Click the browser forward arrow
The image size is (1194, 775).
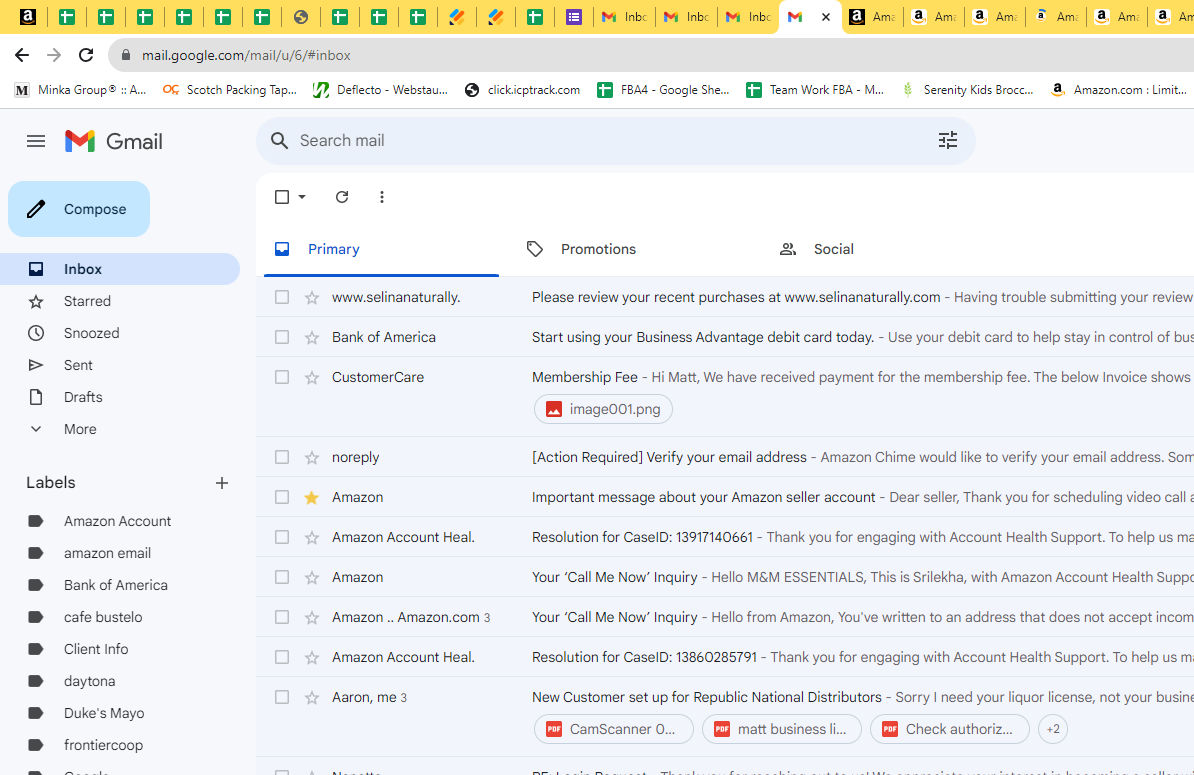pos(54,55)
